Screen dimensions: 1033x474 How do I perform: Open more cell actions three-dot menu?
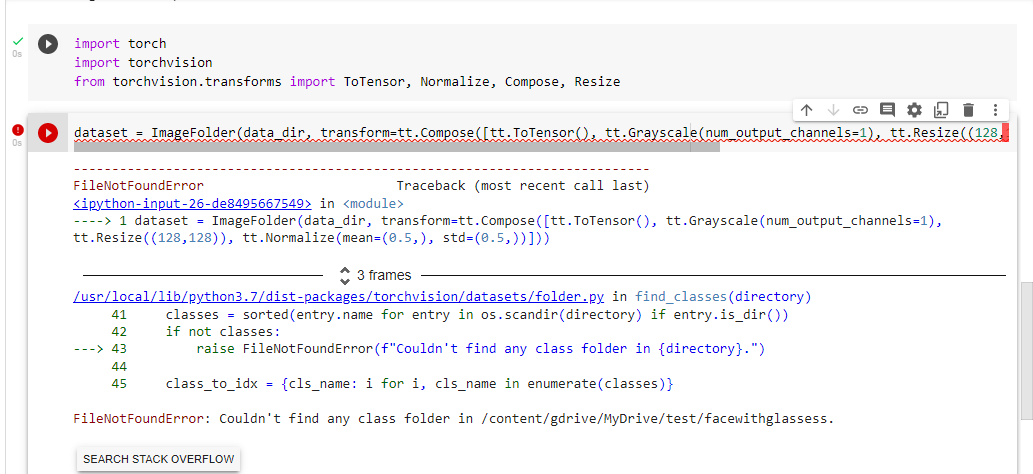(994, 109)
